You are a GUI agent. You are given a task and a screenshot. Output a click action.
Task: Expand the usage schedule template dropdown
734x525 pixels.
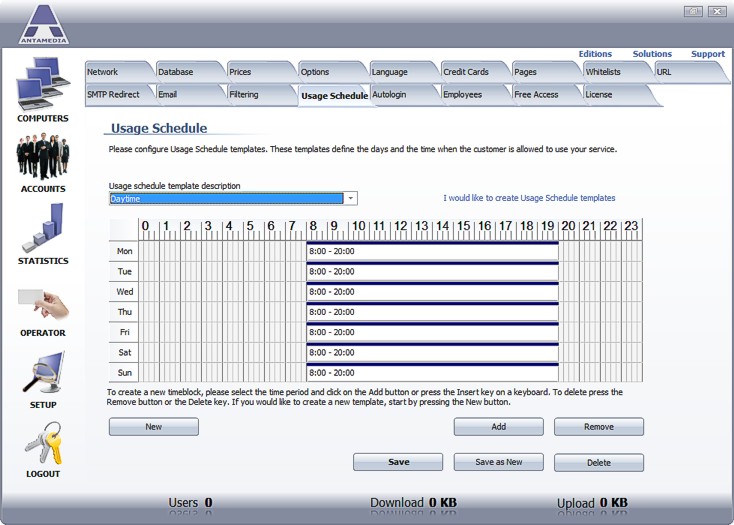click(x=350, y=198)
